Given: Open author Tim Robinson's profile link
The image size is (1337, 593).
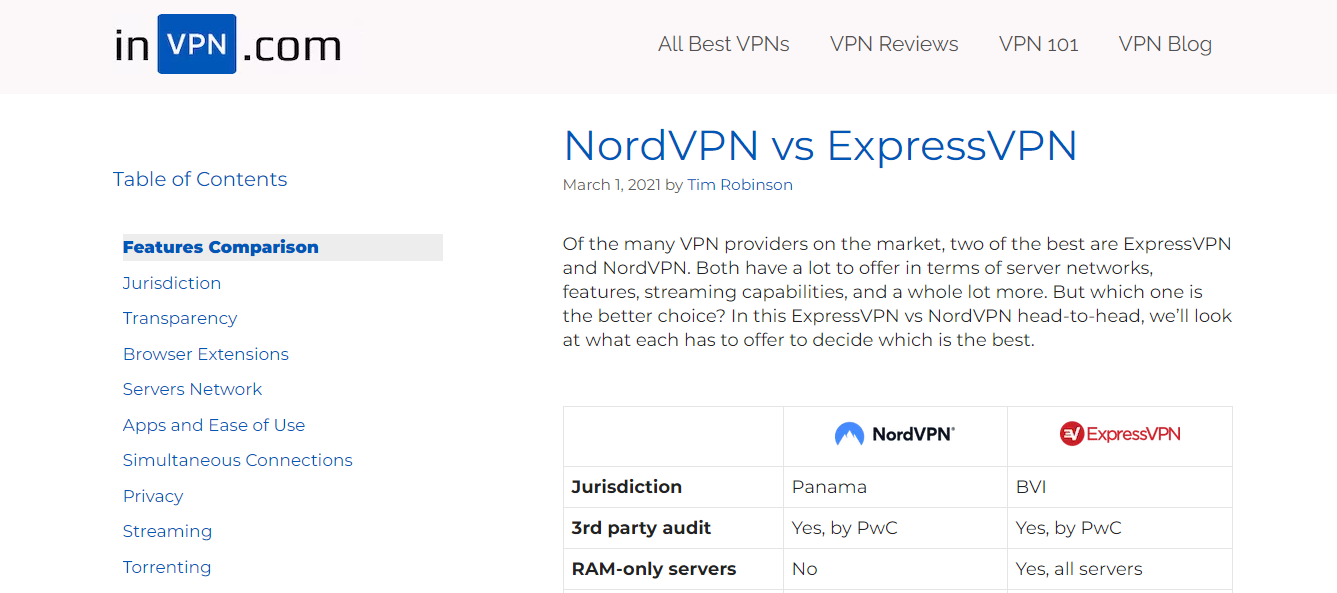Looking at the screenshot, I should 740,185.
